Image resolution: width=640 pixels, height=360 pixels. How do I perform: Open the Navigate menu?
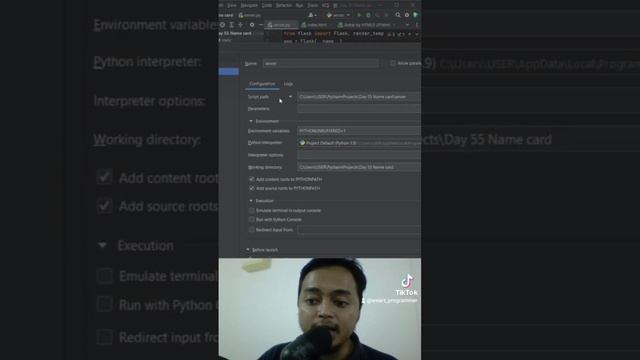(x=249, y=5)
